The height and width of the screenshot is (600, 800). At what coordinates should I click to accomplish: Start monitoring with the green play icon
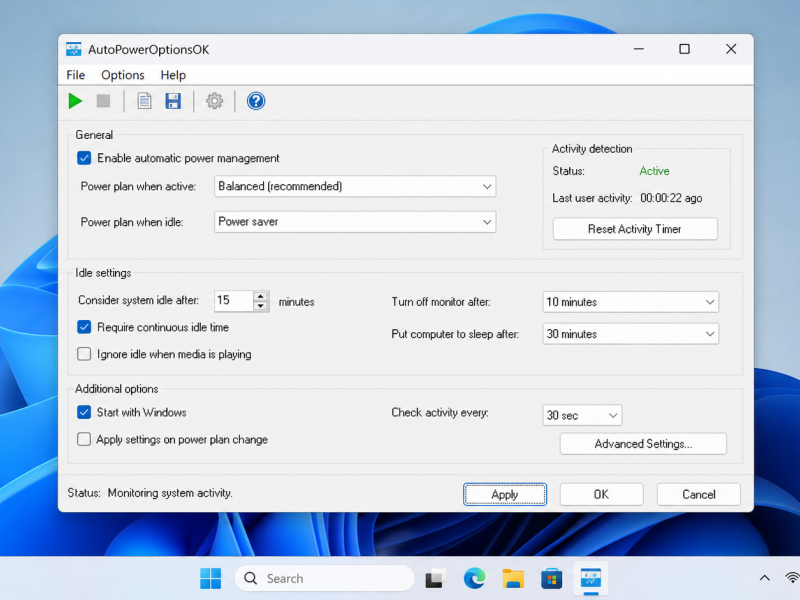pyautogui.click(x=75, y=101)
